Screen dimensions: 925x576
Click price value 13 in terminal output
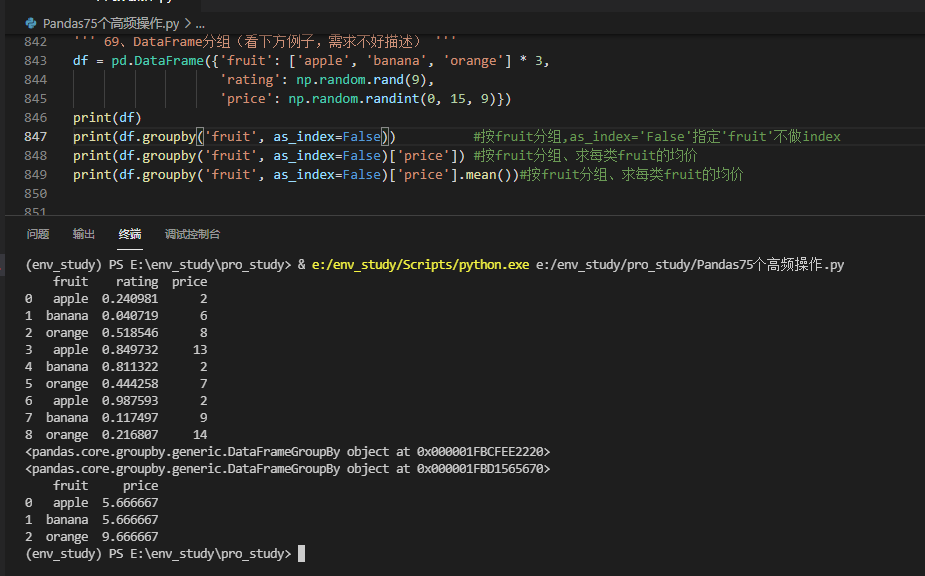pyautogui.click(x=200, y=350)
